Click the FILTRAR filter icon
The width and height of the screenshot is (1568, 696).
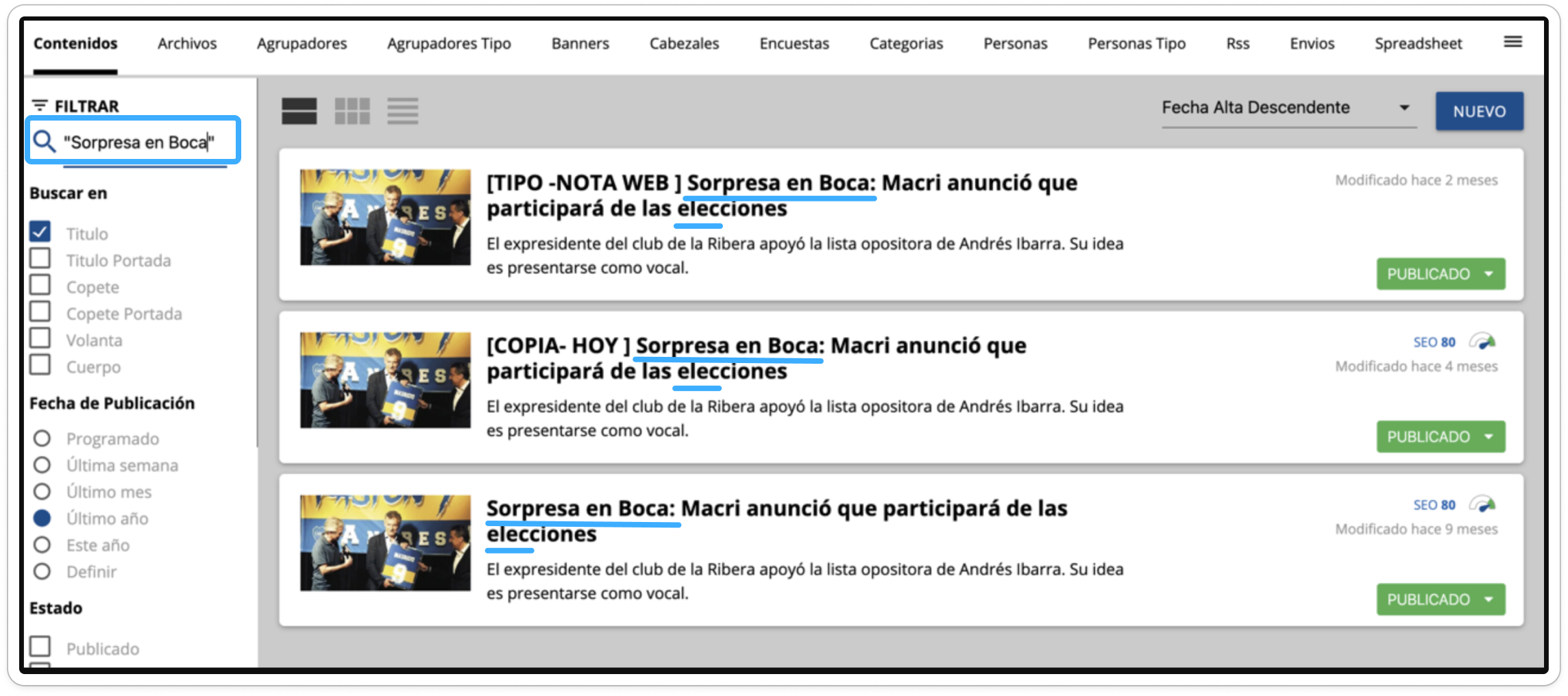point(40,106)
